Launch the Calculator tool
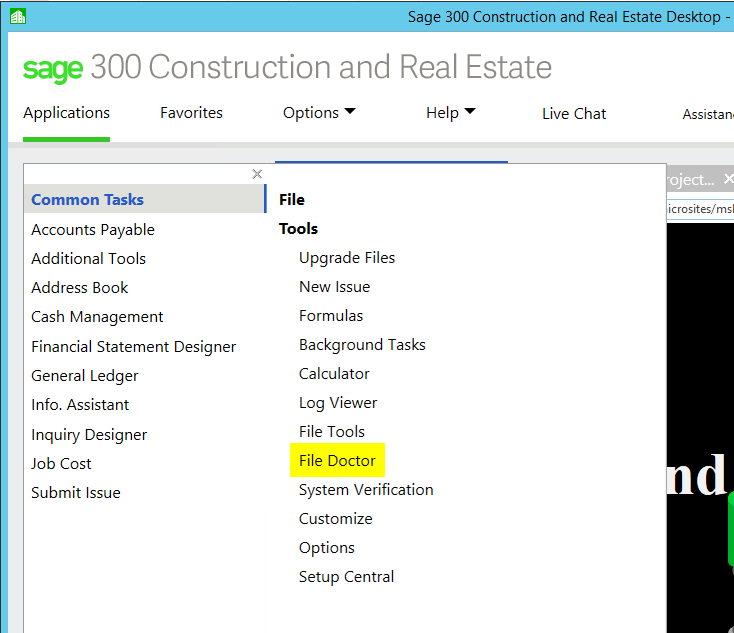Screen dimensions: 734x633 (x=334, y=374)
